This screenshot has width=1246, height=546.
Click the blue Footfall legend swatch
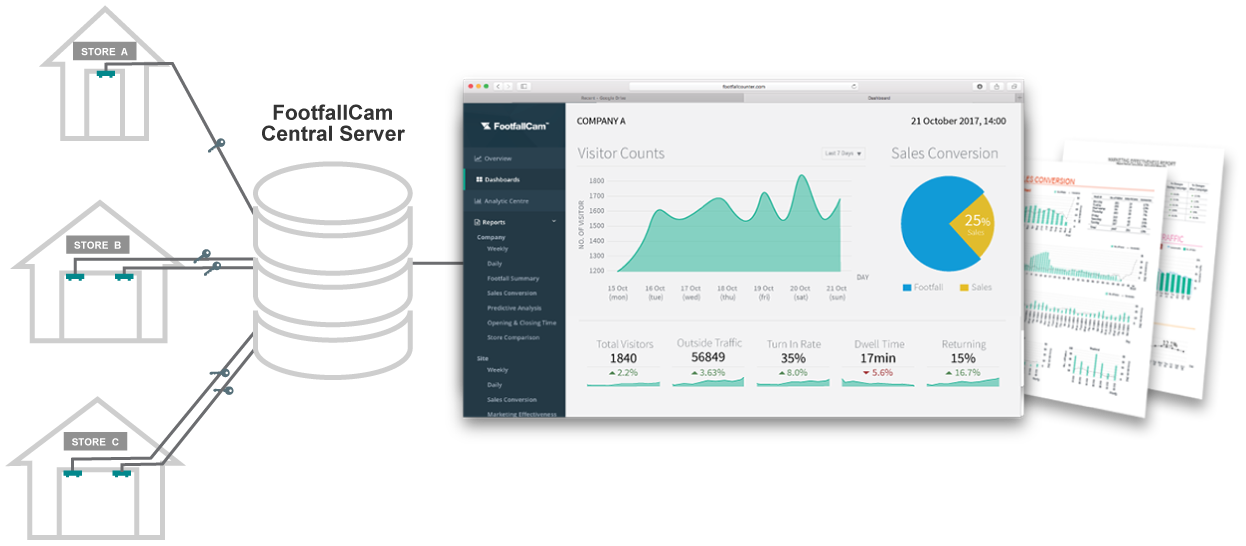click(x=907, y=287)
